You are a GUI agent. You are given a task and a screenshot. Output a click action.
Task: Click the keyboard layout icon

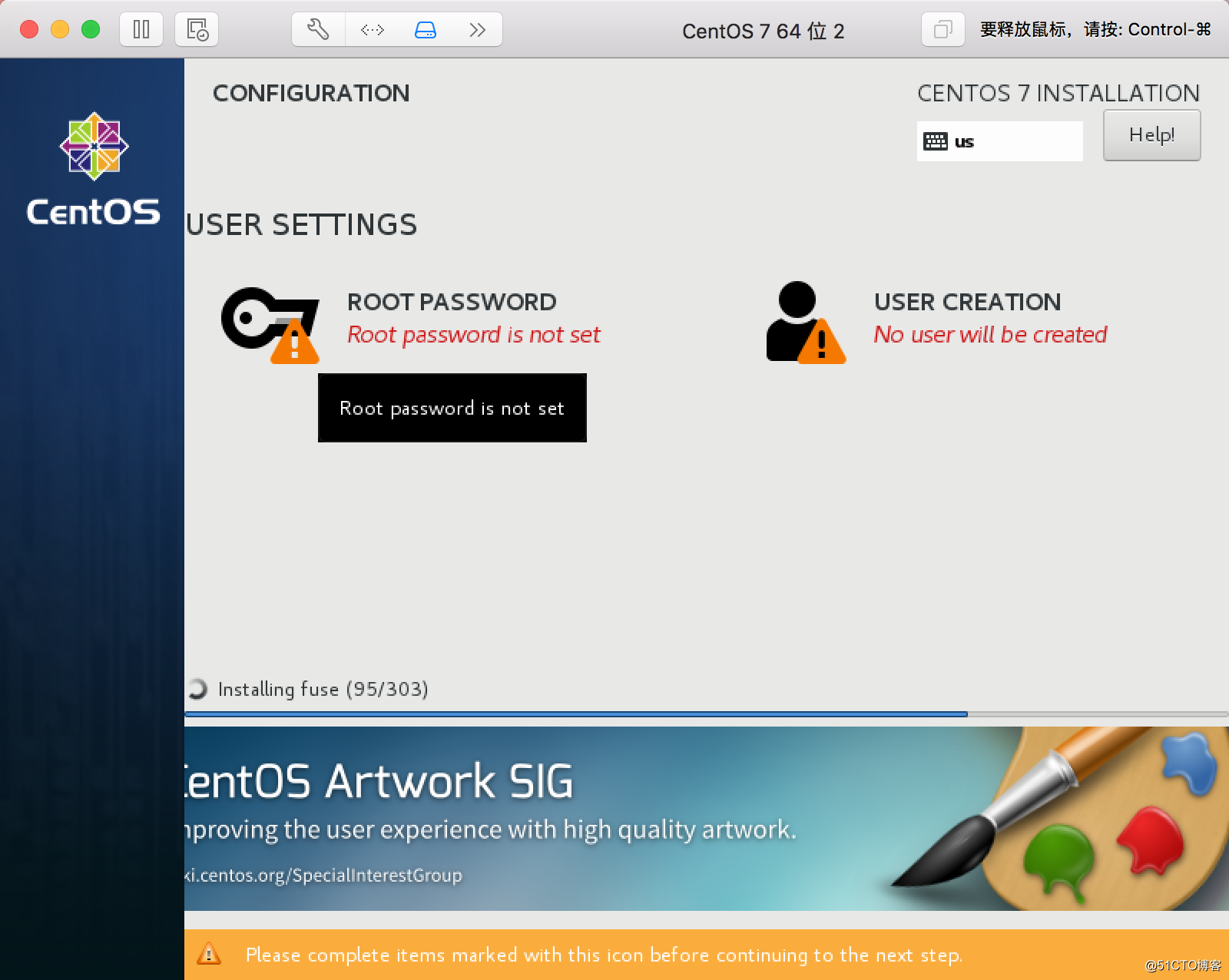(x=935, y=141)
